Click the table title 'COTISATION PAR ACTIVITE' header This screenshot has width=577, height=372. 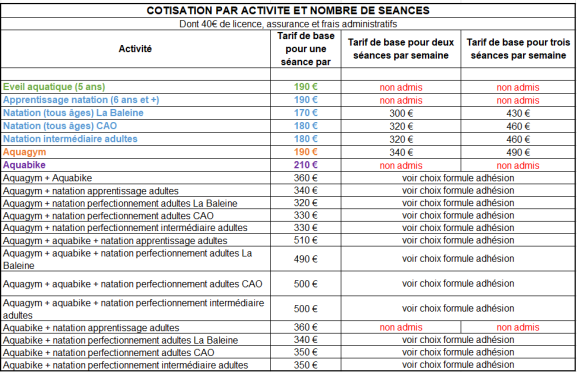288,10
